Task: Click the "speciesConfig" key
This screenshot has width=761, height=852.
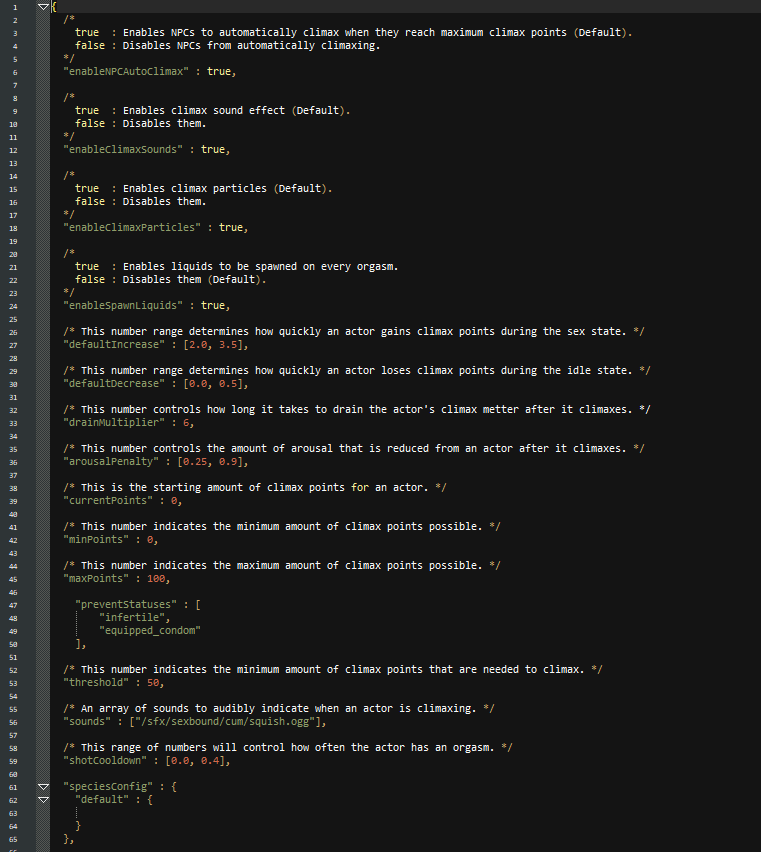Action: 108,787
